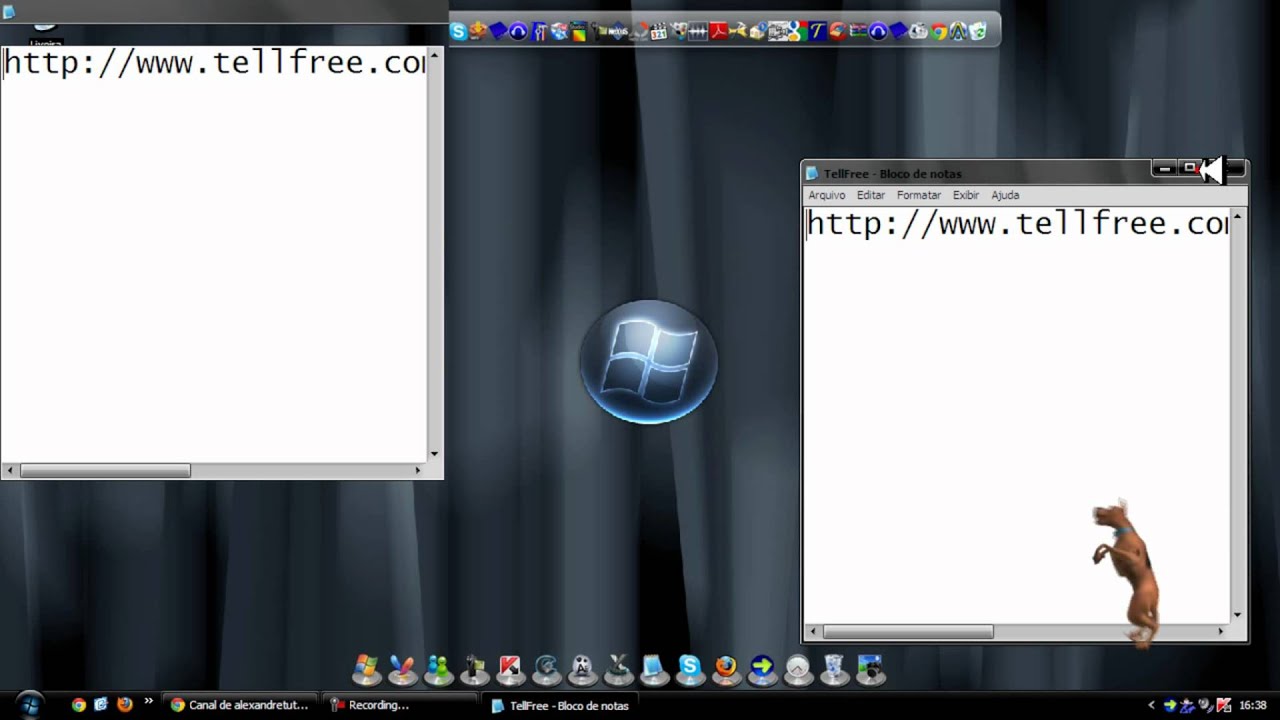The height and width of the screenshot is (720, 1280).
Task: Click left scroll arrow in the left window
Action: (x=10, y=470)
